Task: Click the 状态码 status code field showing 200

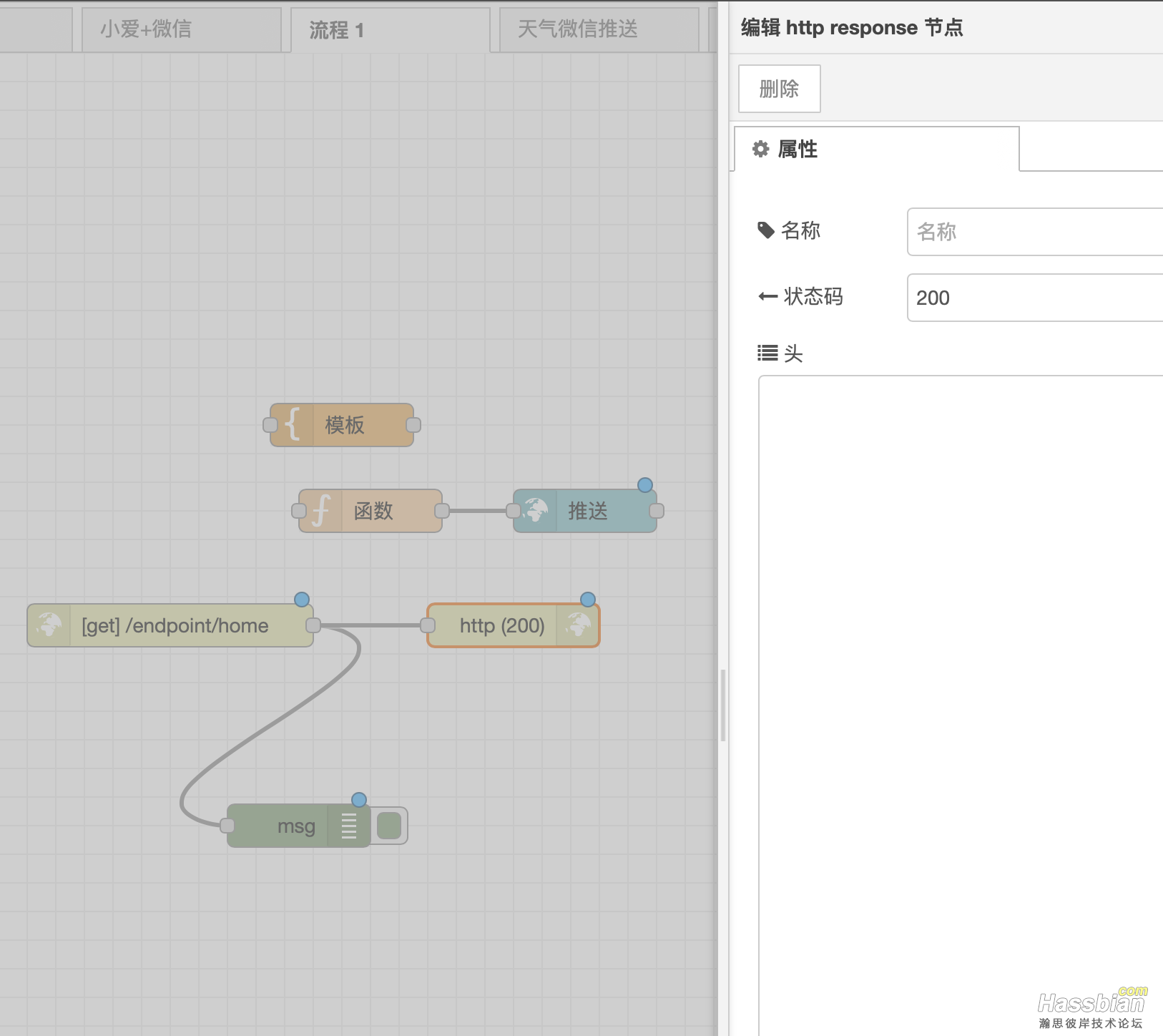Action: pos(1035,298)
